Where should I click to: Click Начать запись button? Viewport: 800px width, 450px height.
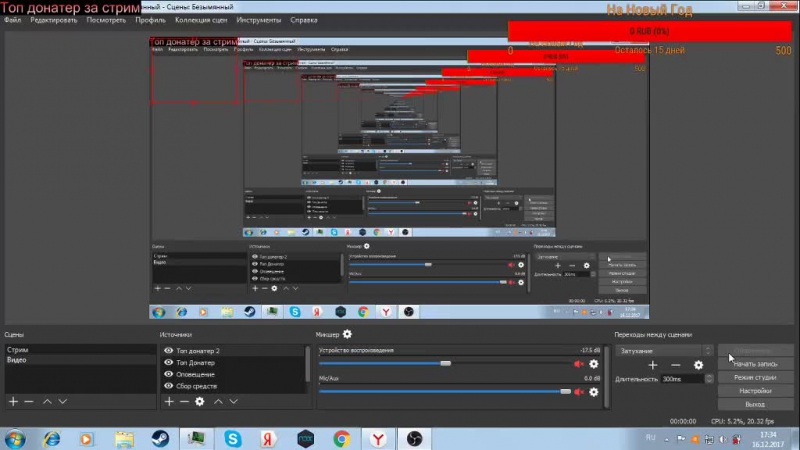[x=755, y=364]
